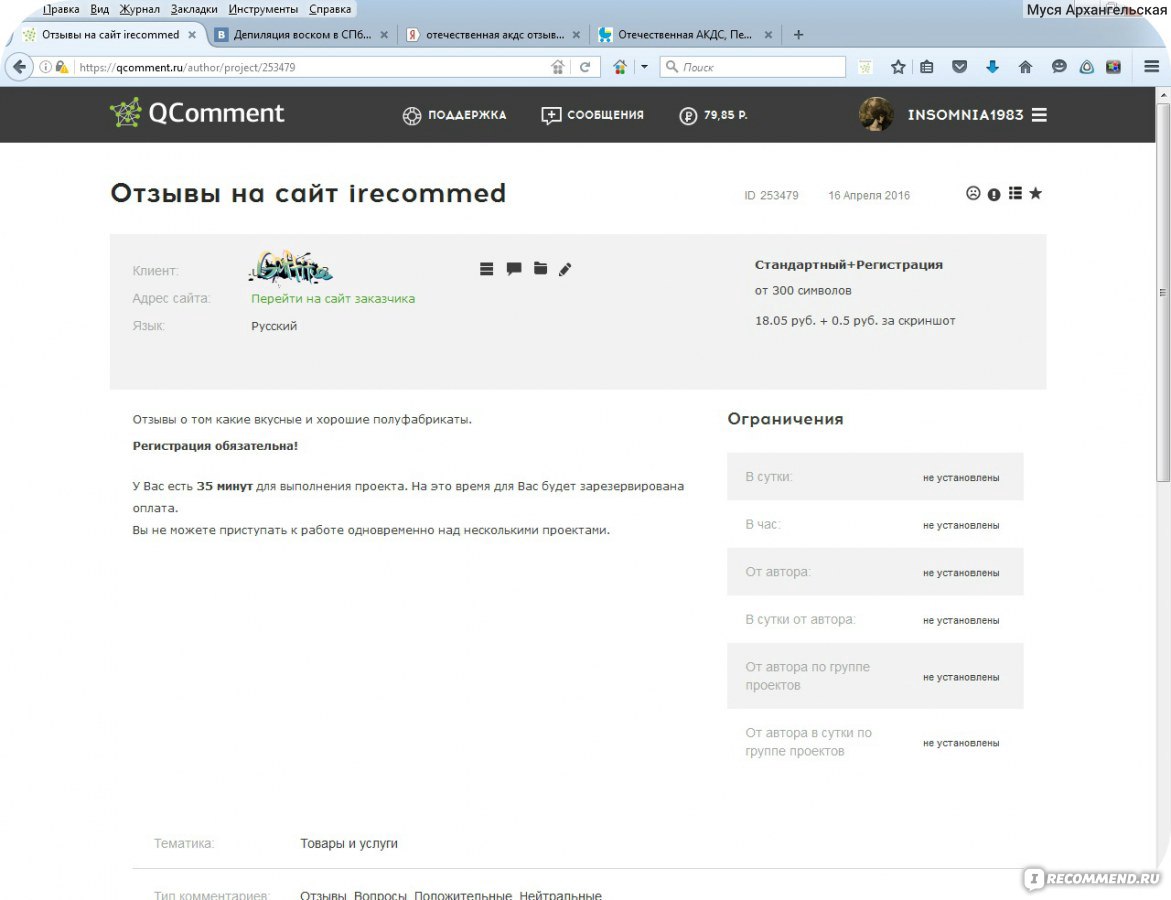Switch to tab отечественная акдс отзыв
This screenshot has width=1171, height=900.
[493, 34]
